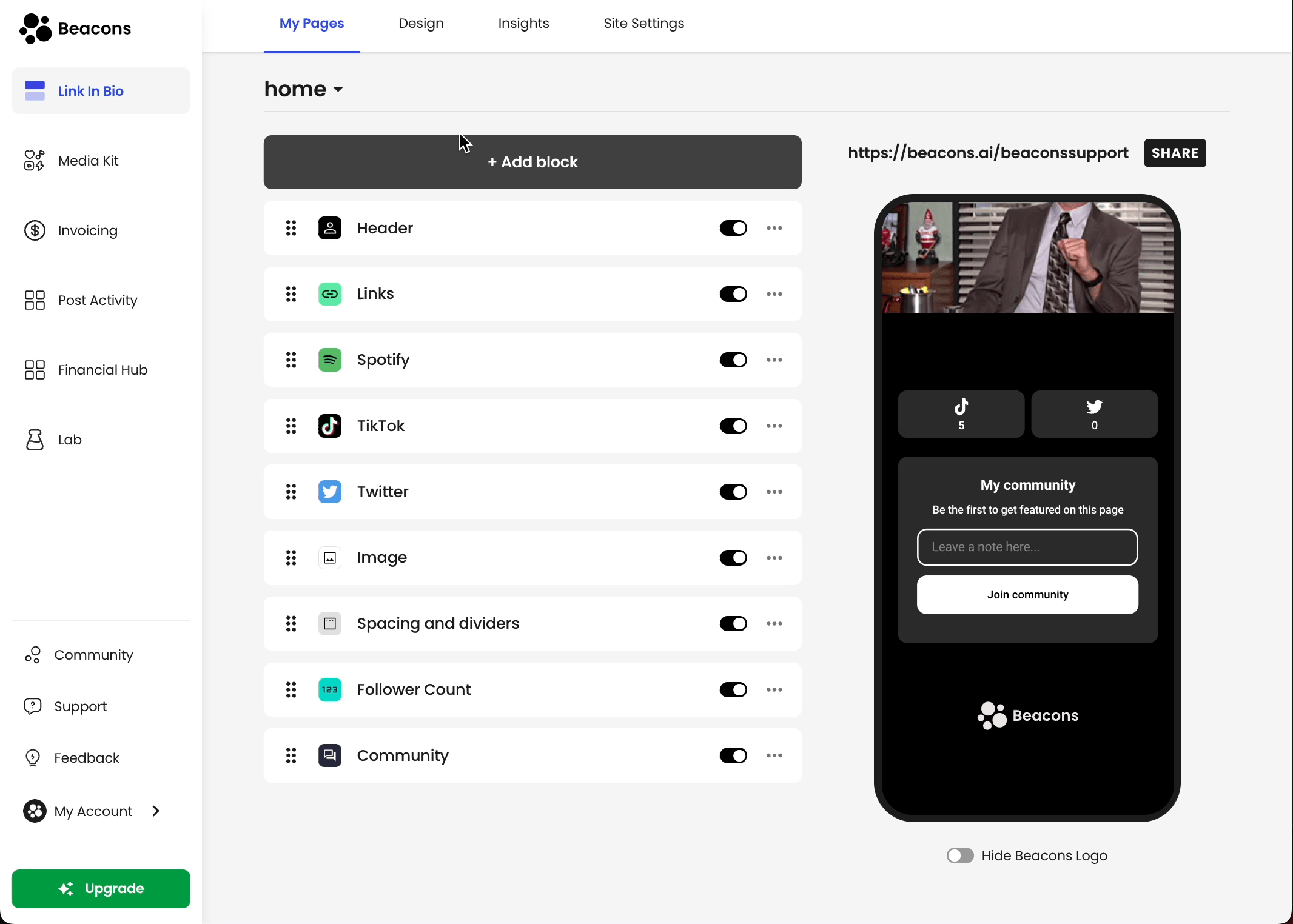Click the Support question bubble icon

point(33,706)
